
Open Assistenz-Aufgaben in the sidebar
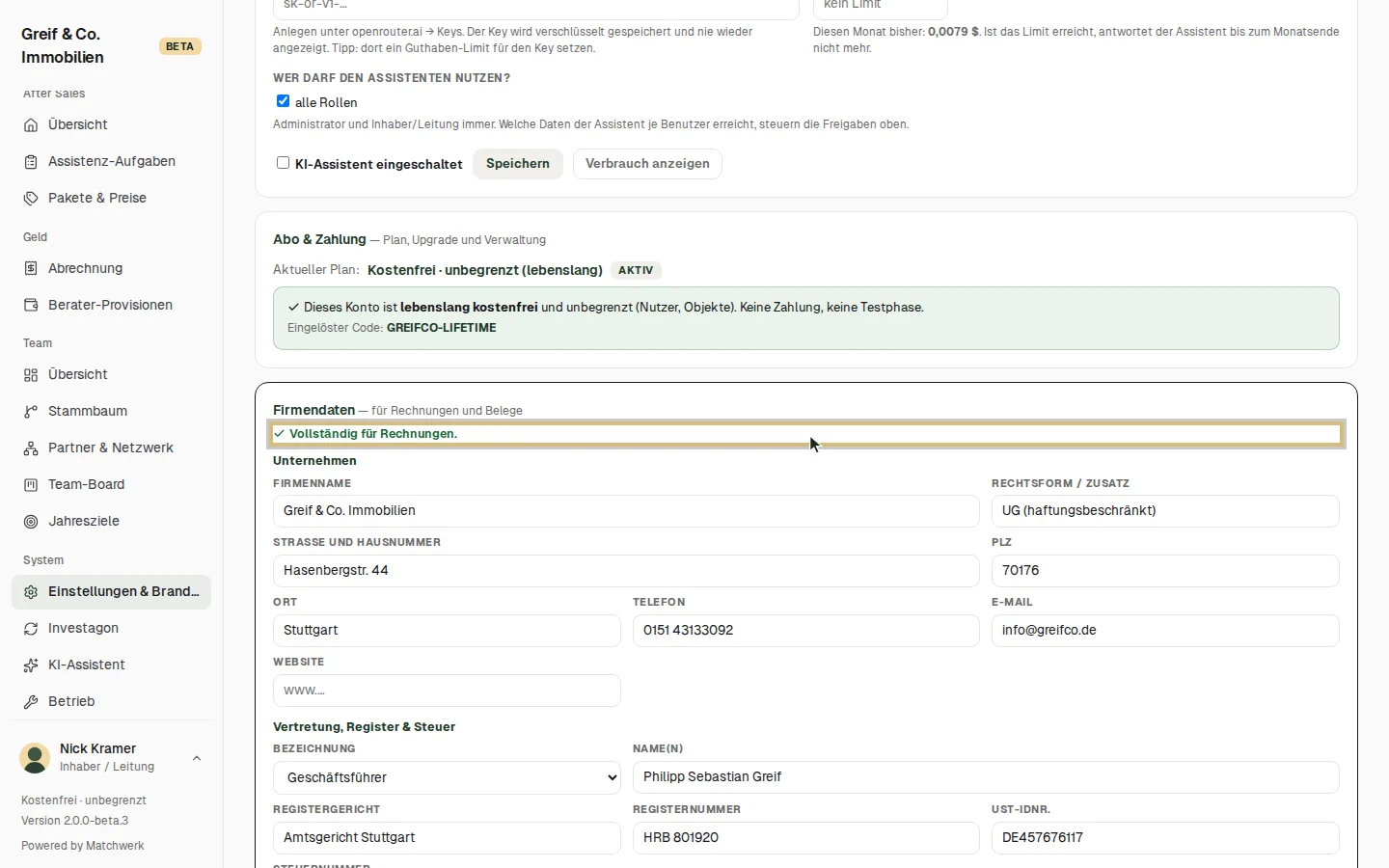tap(111, 161)
